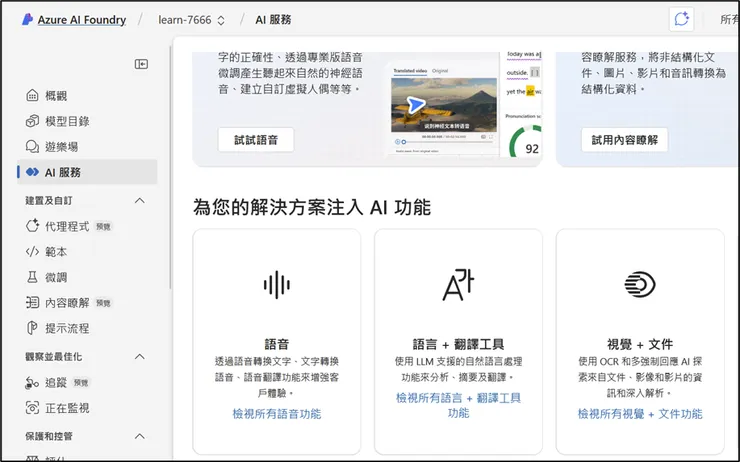Select the Translated video tab in preview
740x462 pixels.
410,71
